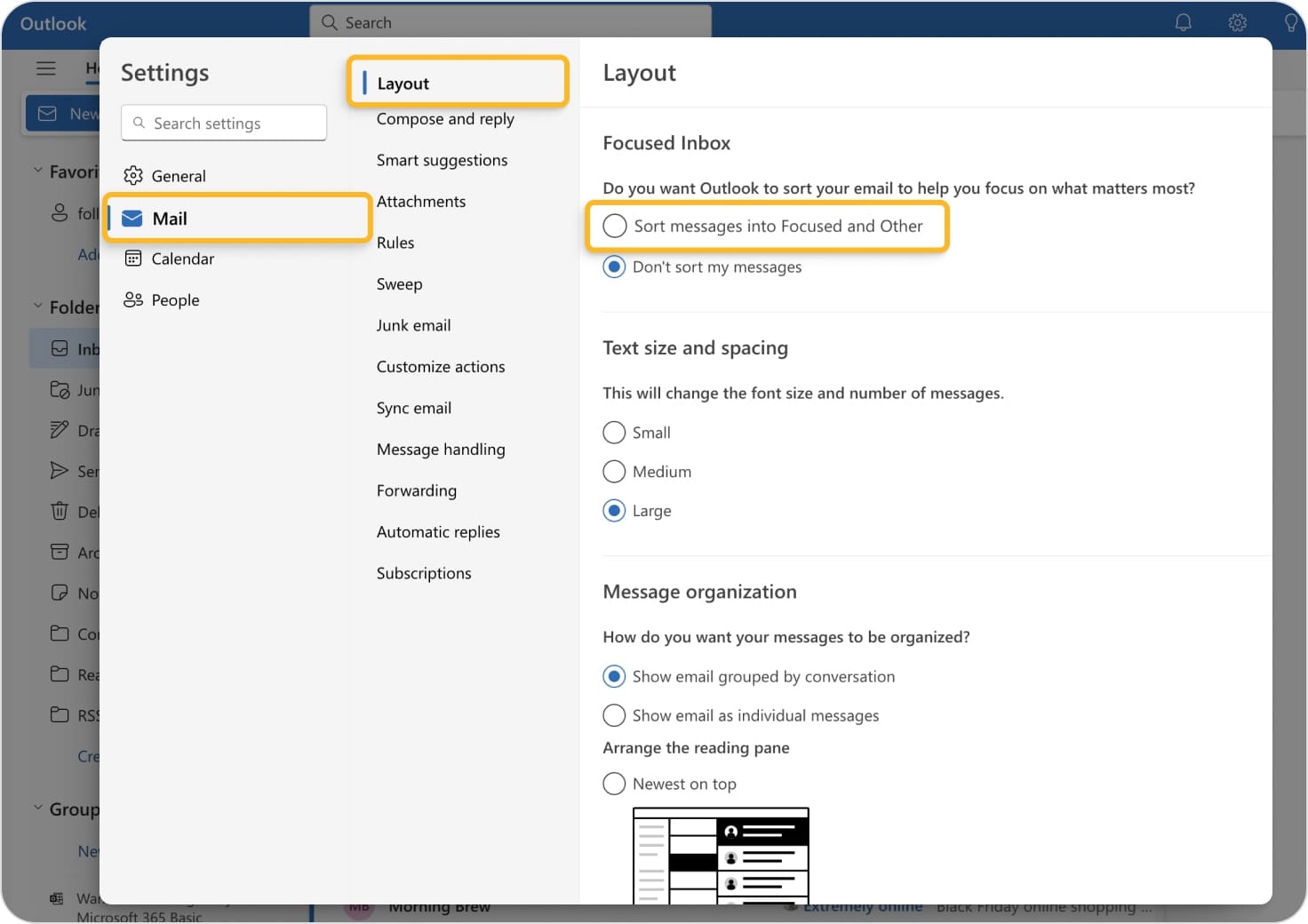Open the Junk Email folder icon
This screenshot has height=924, width=1308.
59,389
